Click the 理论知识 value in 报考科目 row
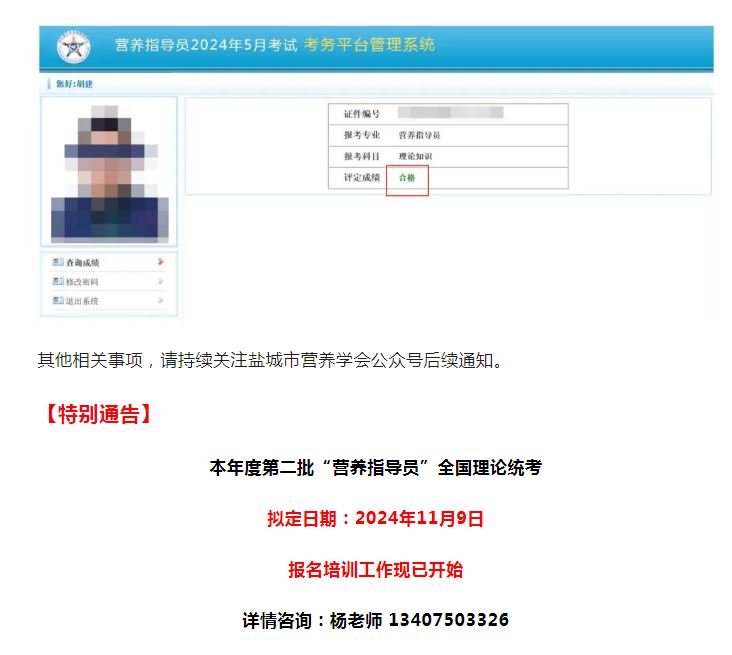The height and width of the screenshot is (655, 732). coord(415,156)
